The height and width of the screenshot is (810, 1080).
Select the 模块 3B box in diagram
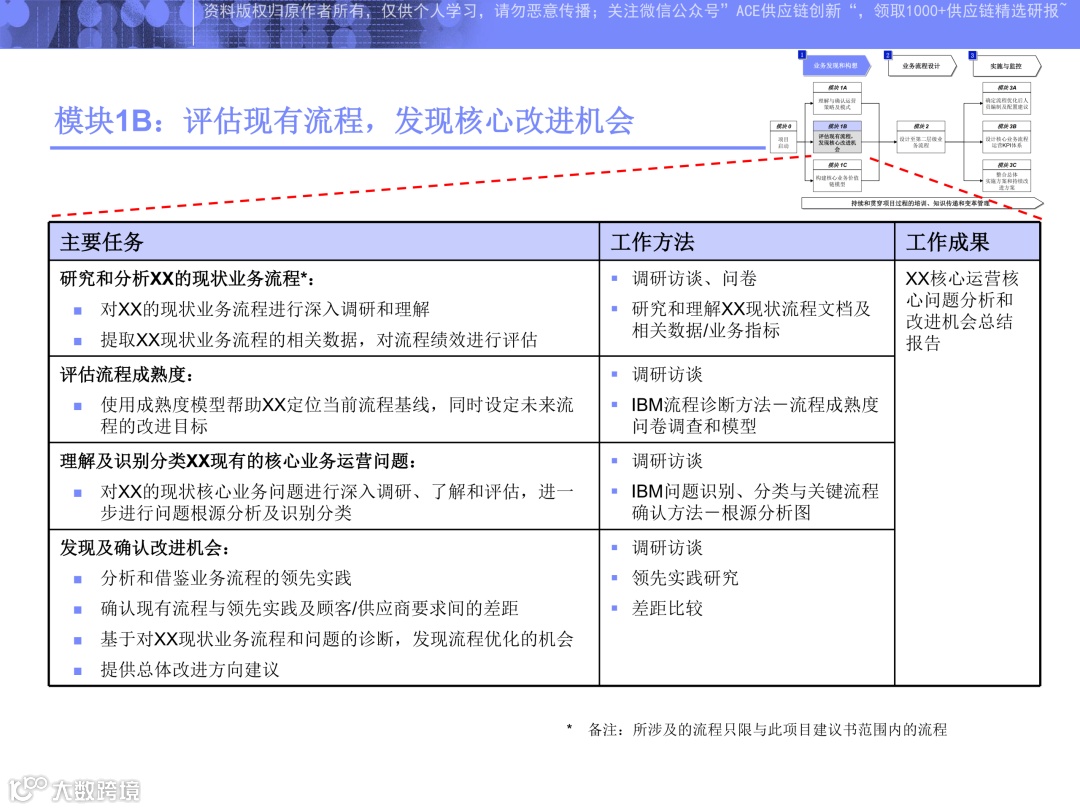tap(1006, 136)
